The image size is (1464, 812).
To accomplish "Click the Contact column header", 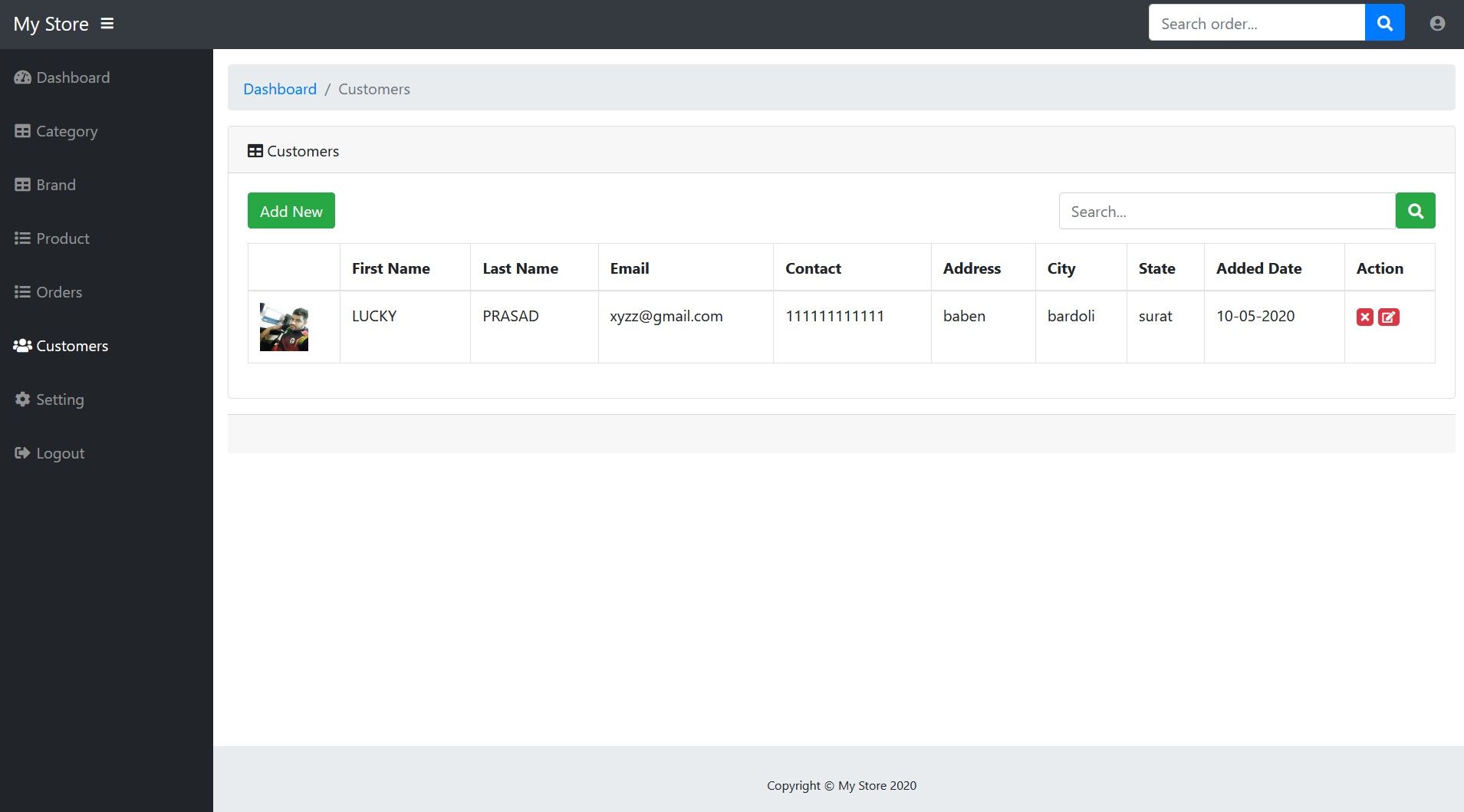I will tap(813, 268).
